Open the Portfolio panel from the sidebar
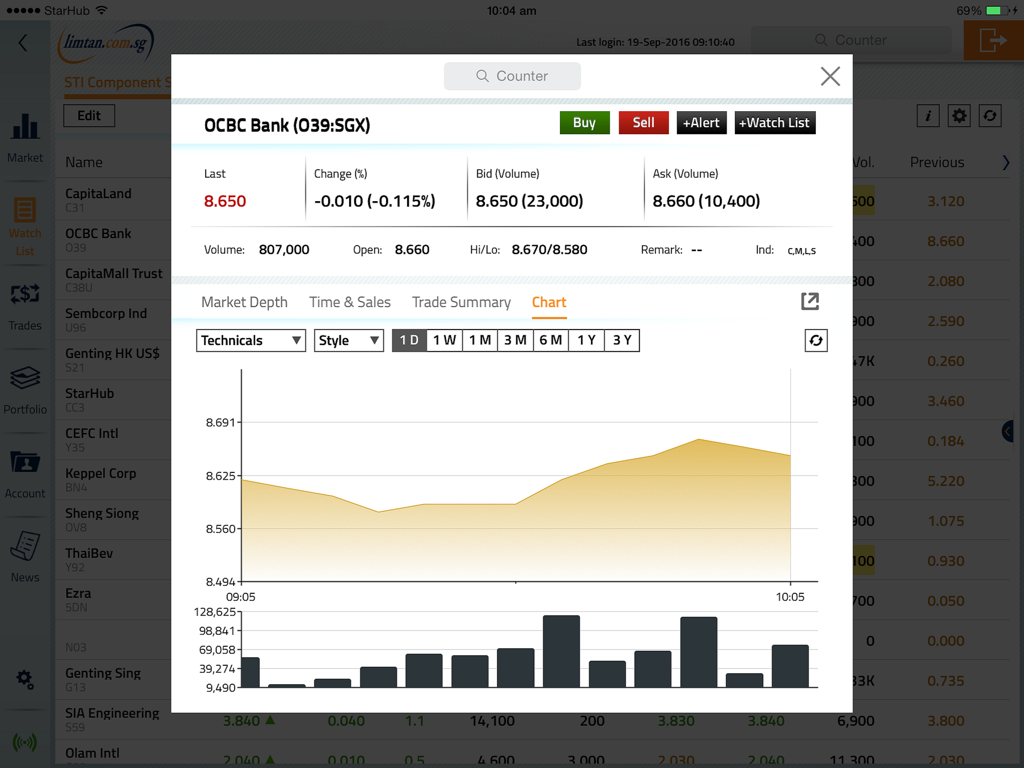1024x768 pixels. pos(25,385)
